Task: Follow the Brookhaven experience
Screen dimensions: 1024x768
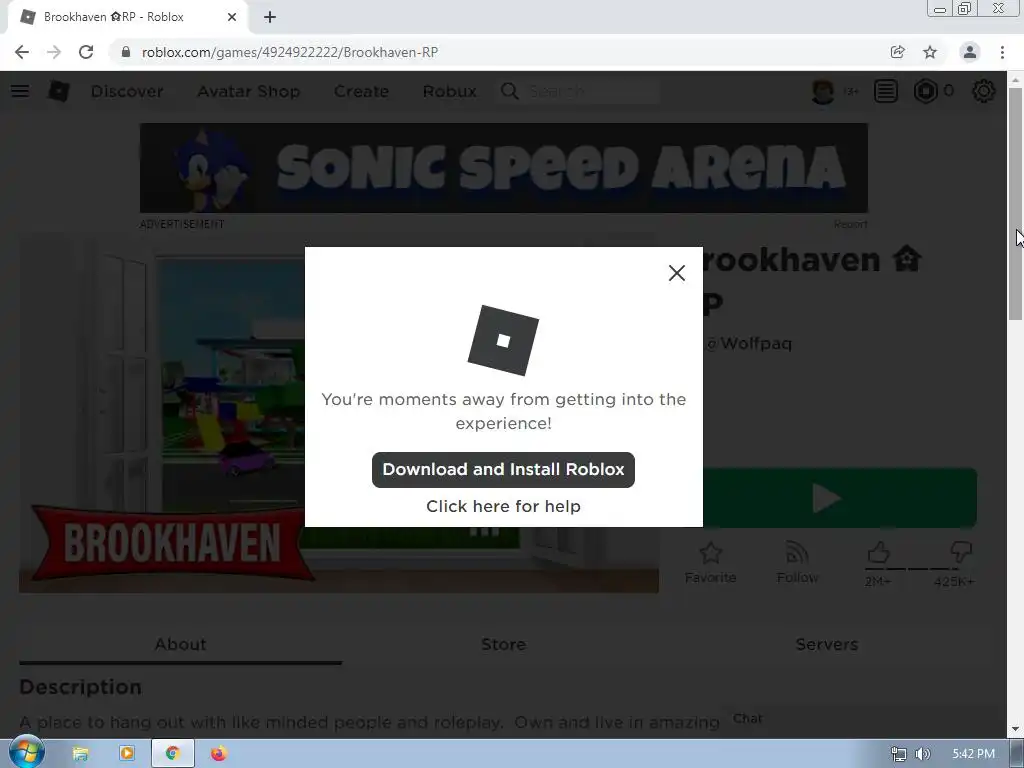Action: [x=797, y=562]
